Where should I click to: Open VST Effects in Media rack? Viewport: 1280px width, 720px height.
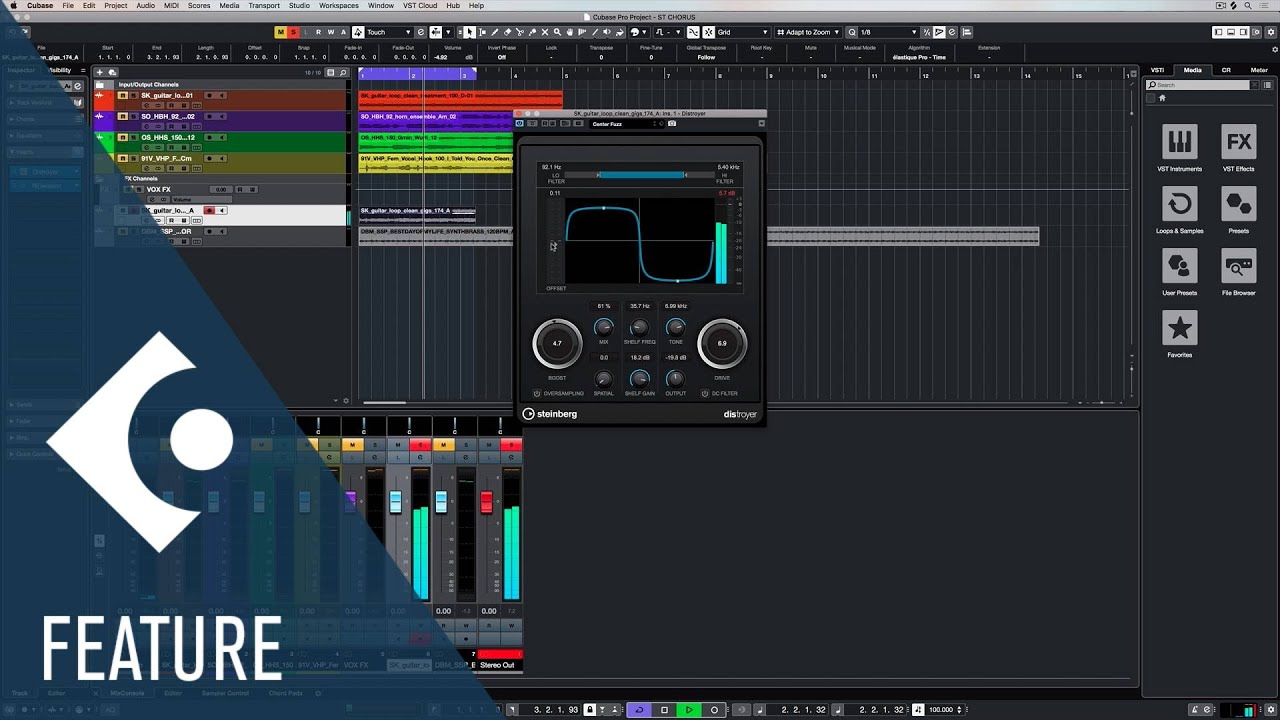pos(1239,149)
